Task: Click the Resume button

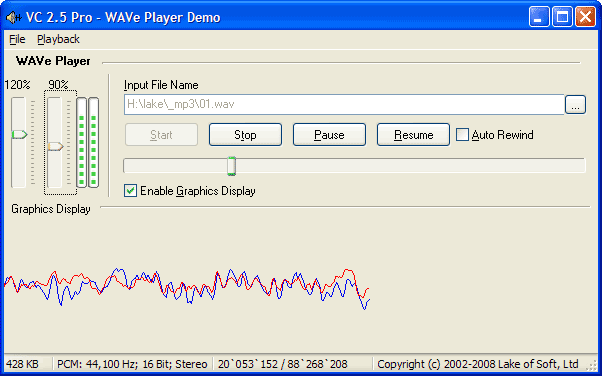Action: click(413, 135)
